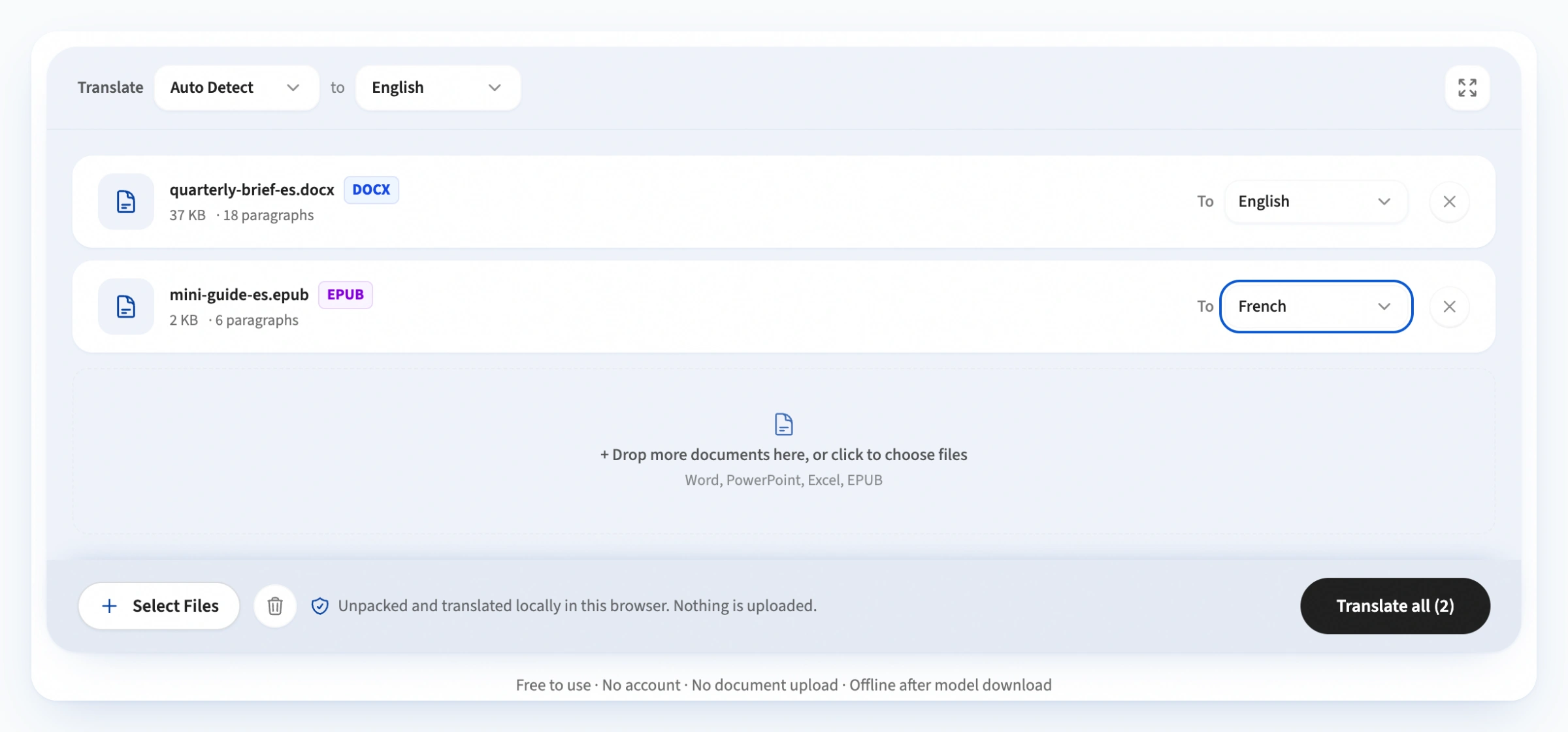Open the English dropdown for quarterly-brief-es.docx
The height and width of the screenshot is (732, 1568).
coord(1316,201)
